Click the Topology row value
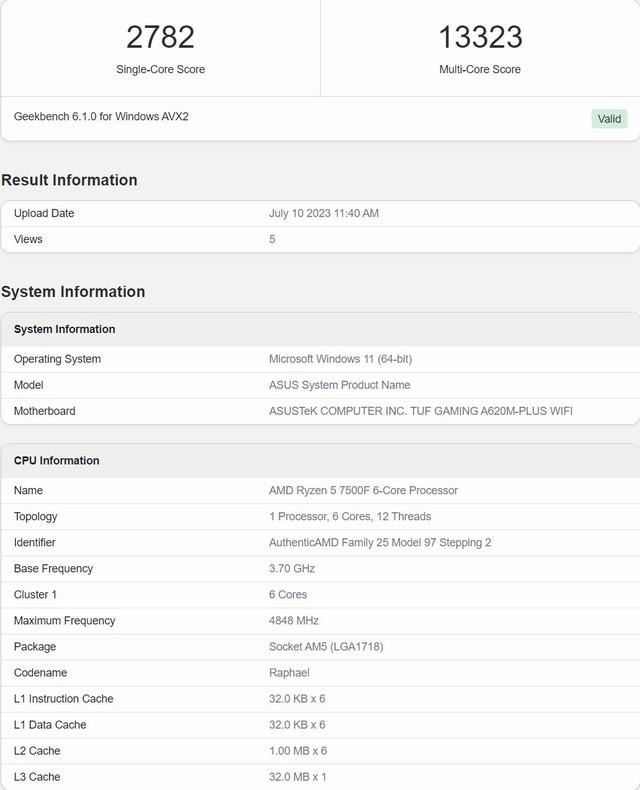This screenshot has height=790, width=640. (x=350, y=517)
